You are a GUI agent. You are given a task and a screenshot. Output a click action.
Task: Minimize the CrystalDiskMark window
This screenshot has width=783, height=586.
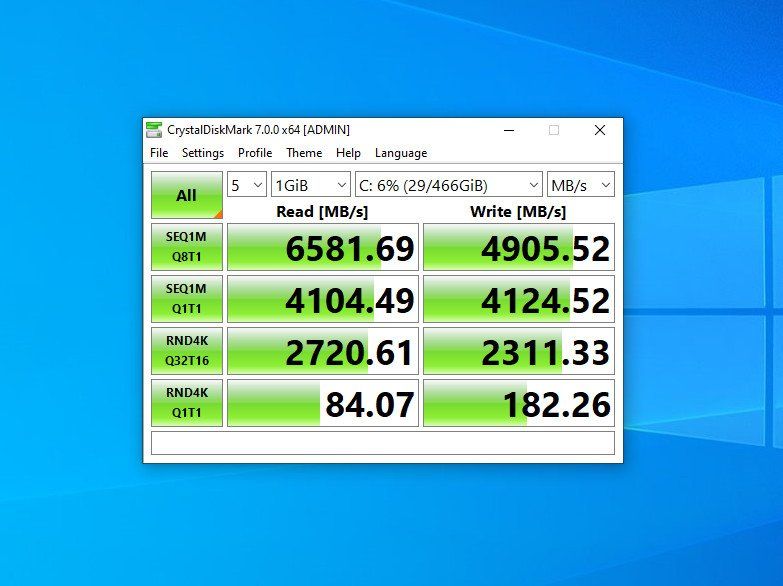pyautogui.click(x=509, y=130)
